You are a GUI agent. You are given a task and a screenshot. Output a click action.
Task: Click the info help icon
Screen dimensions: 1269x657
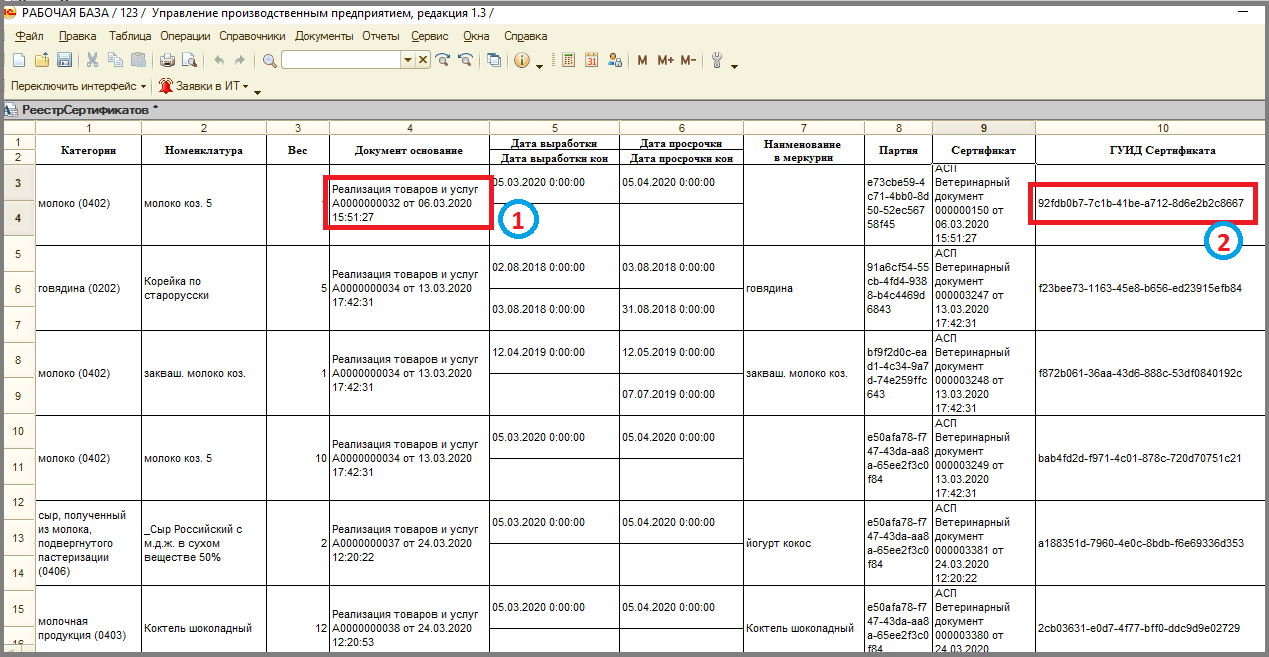pyautogui.click(x=522, y=60)
